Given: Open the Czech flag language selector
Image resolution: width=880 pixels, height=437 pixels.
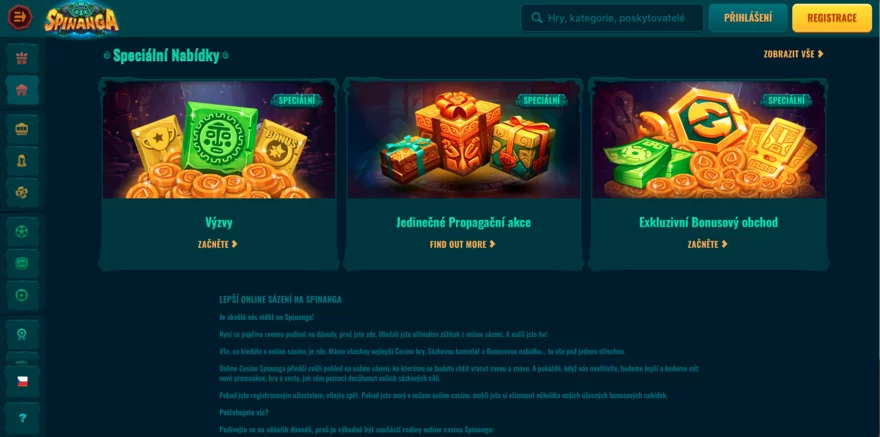Looking at the screenshot, I should coord(22,381).
